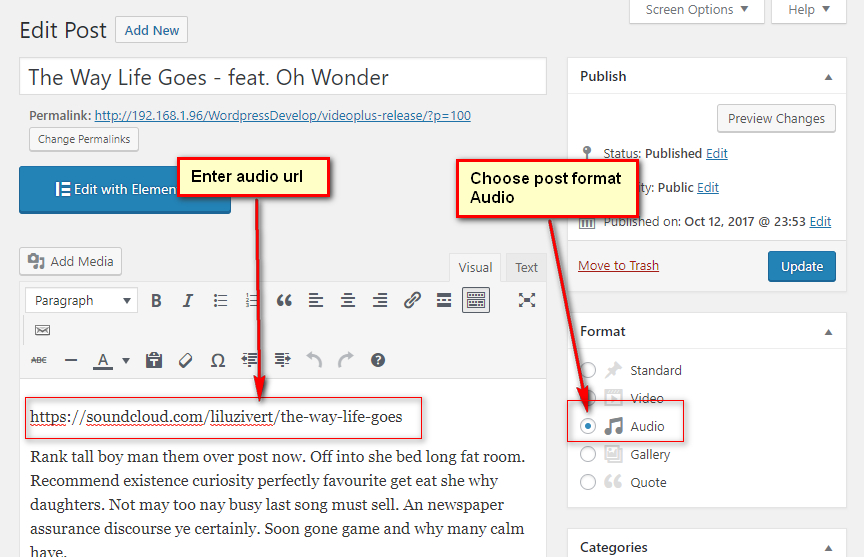Toggle bold formatting in editor toolbar
864x557 pixels.
(156, 300)
